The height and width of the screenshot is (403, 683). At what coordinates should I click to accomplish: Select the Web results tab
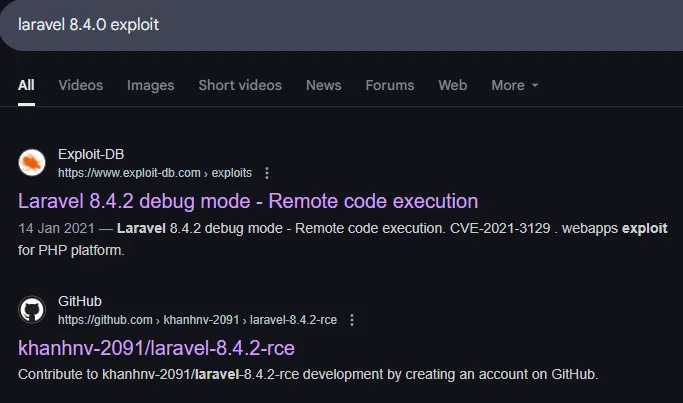[x=453, y=85]
